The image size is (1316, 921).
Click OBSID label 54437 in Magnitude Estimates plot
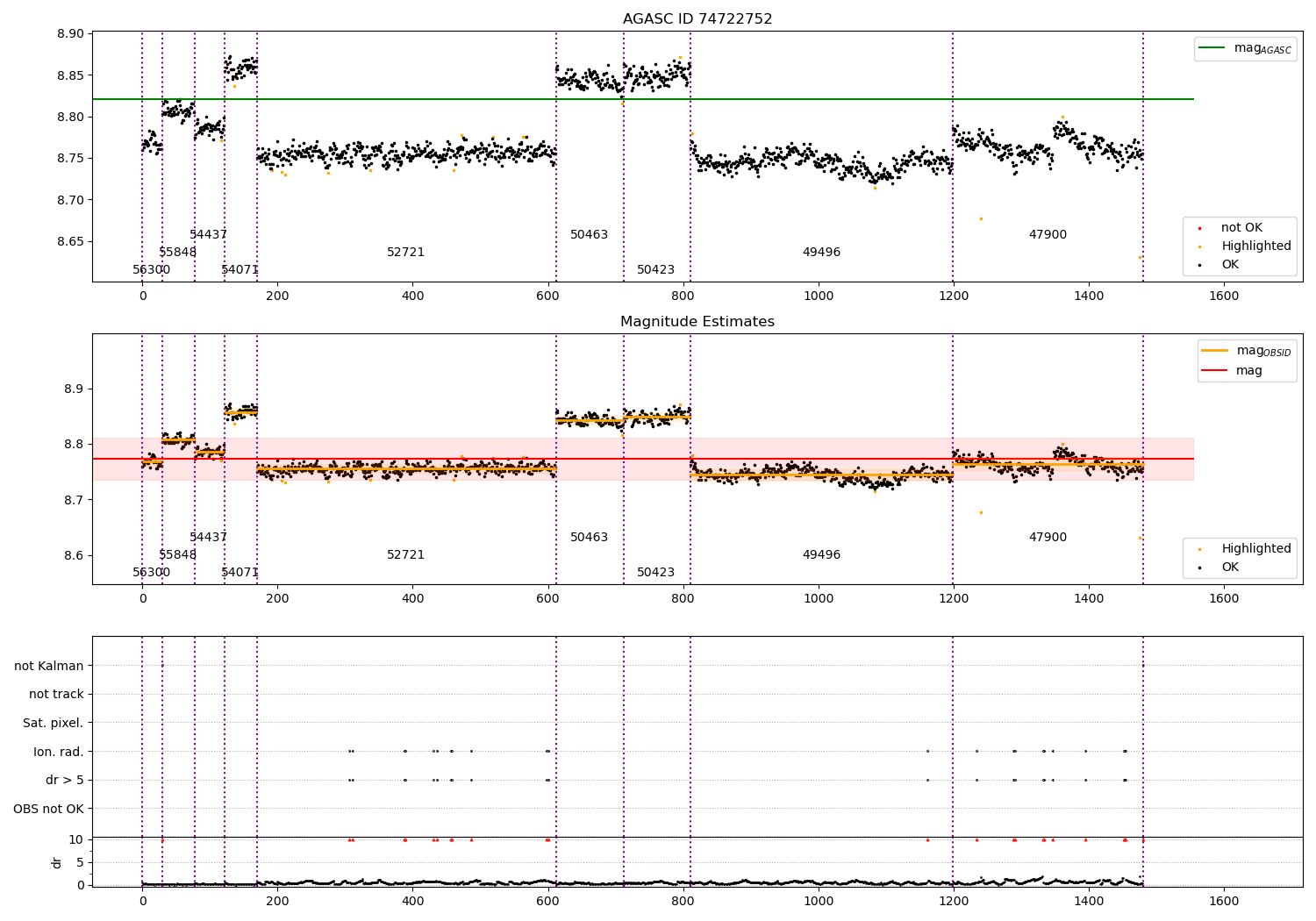208,538
